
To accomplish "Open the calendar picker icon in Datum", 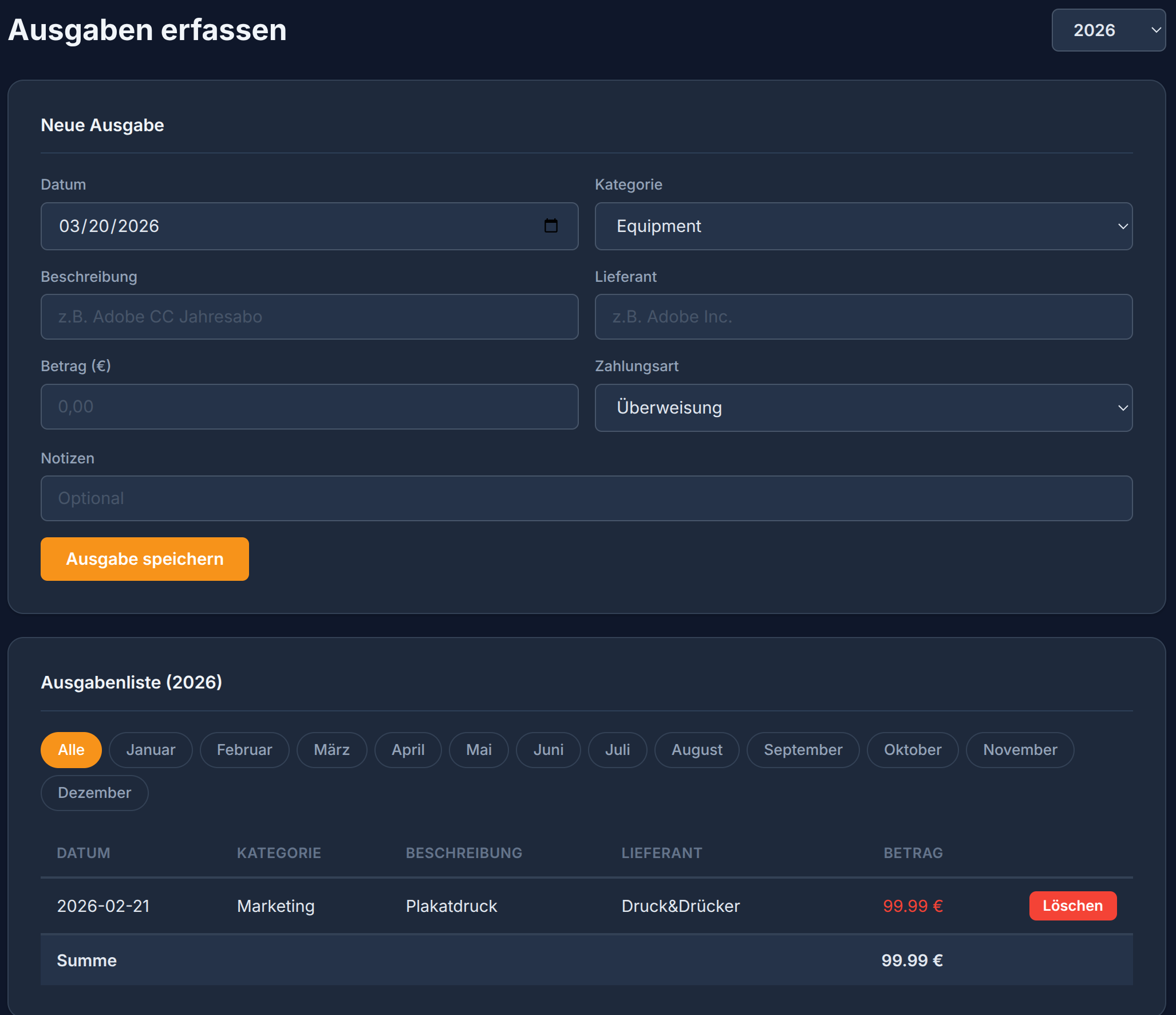I will [x=551, y=226].
